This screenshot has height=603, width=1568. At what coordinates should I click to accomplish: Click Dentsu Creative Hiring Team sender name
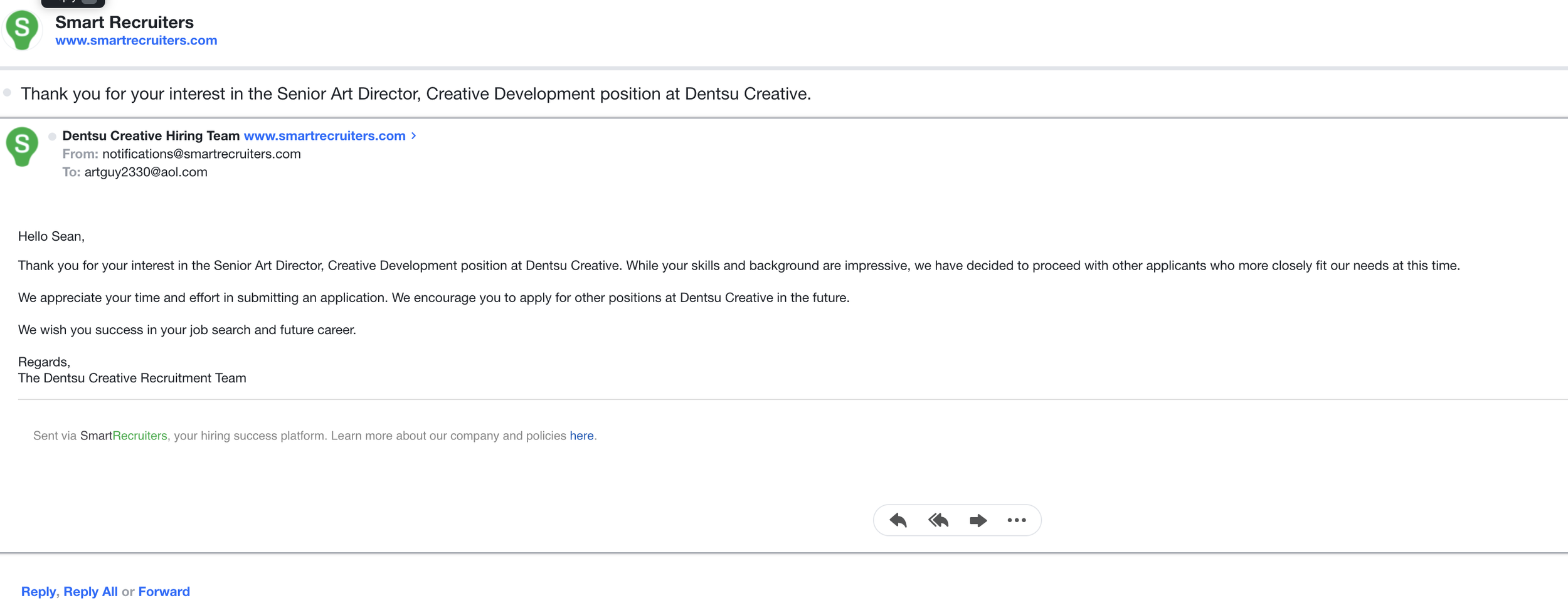[x=151, y=135]
